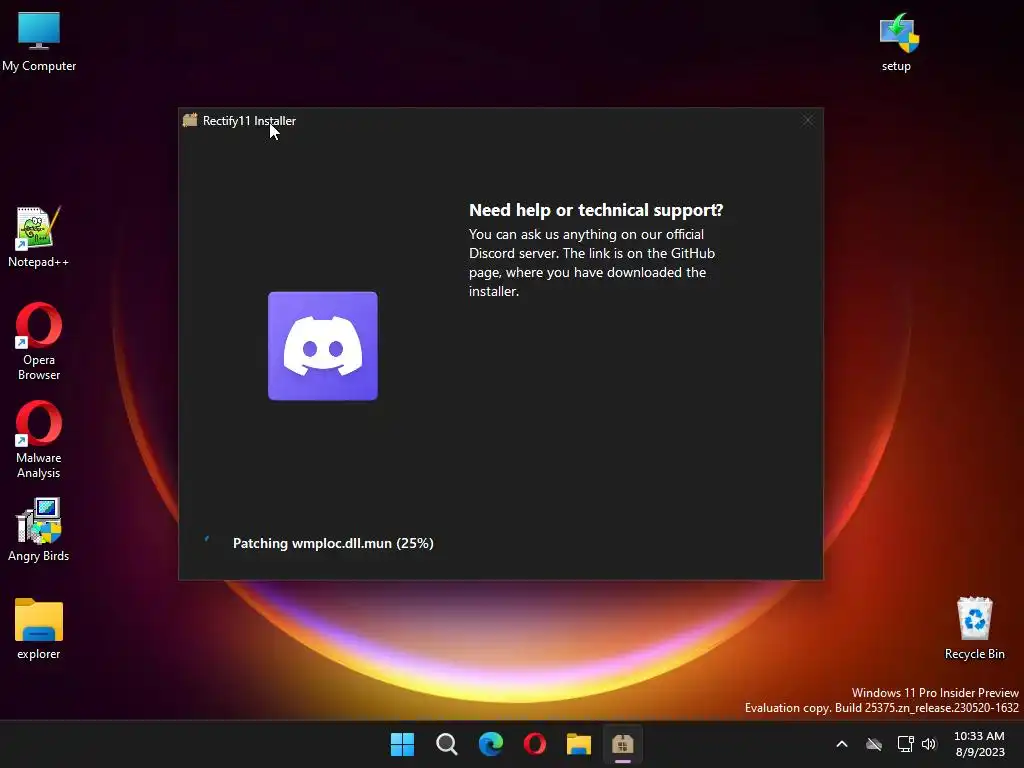Open network status tray icon
This screenshot has width=1024, height=768.
point(905,744)
